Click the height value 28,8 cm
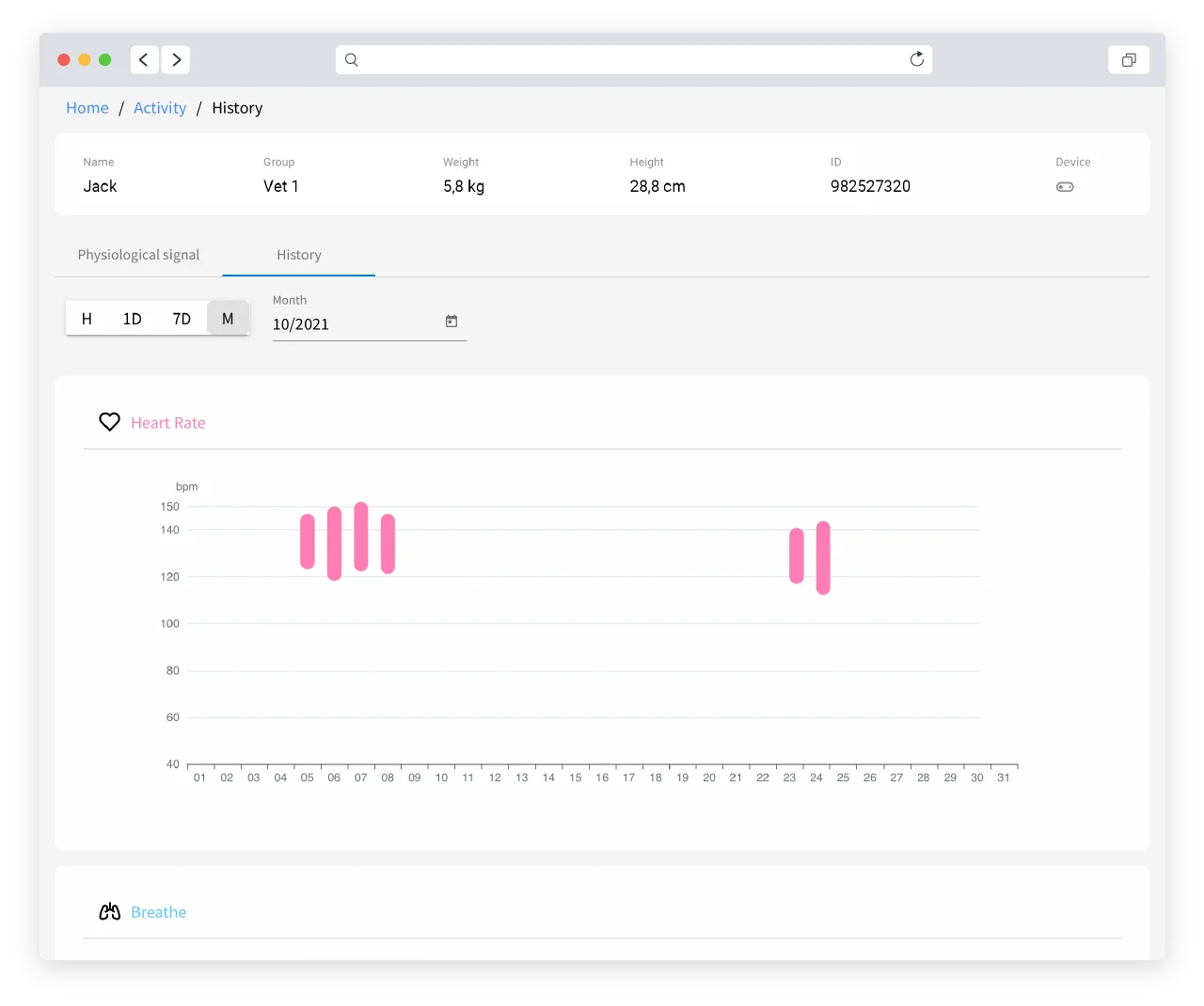Screen dimensions: 1204x1006 pyautogui.click(x=657, y=186)
